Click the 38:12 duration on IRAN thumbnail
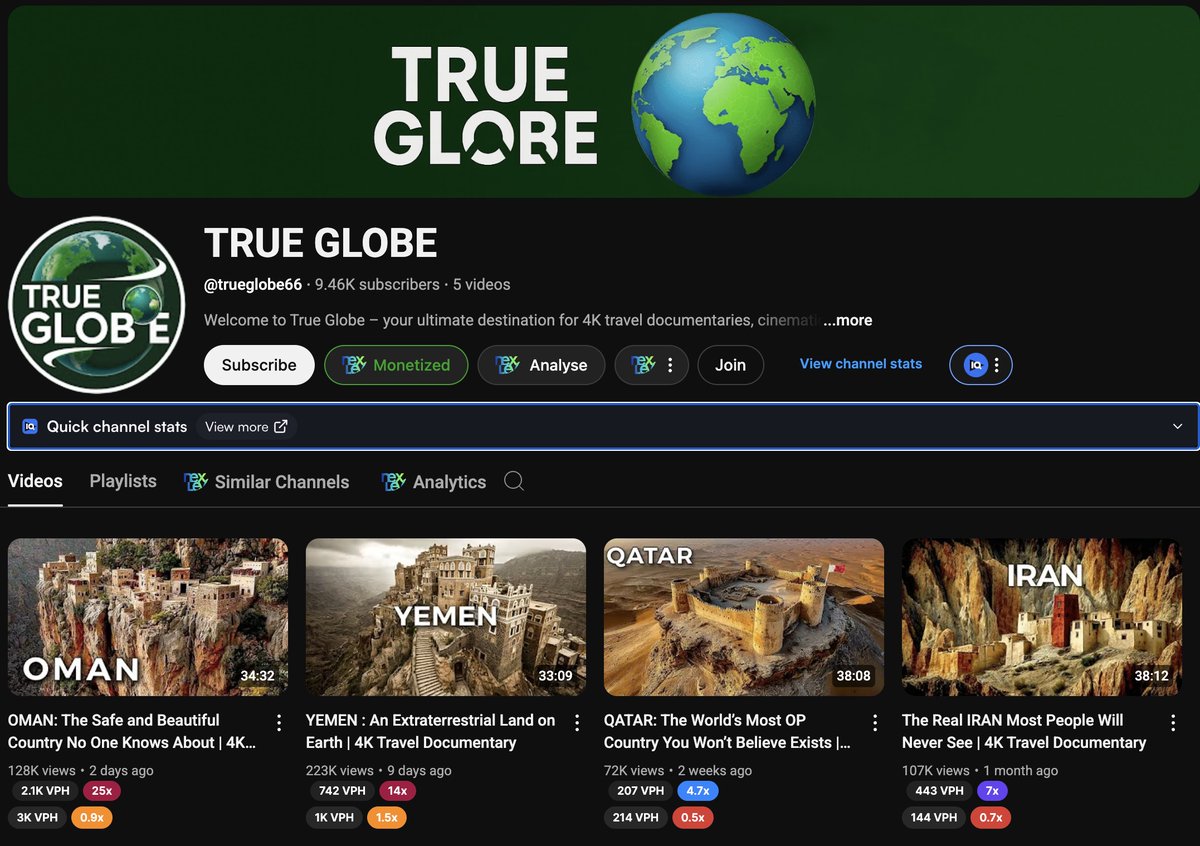This screenshot has height=846, width=1200. click(x=1151, y=676)
